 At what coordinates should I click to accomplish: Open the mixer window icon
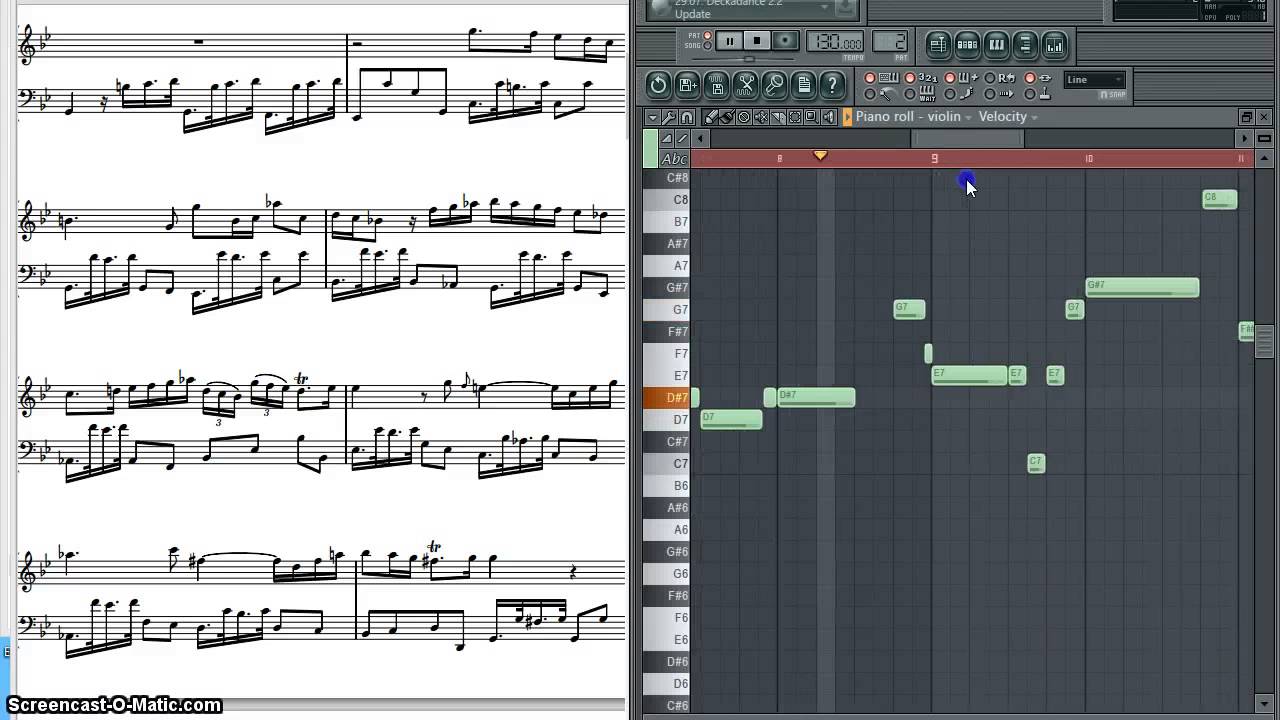pyautogui.click(x=1054, y=44)
